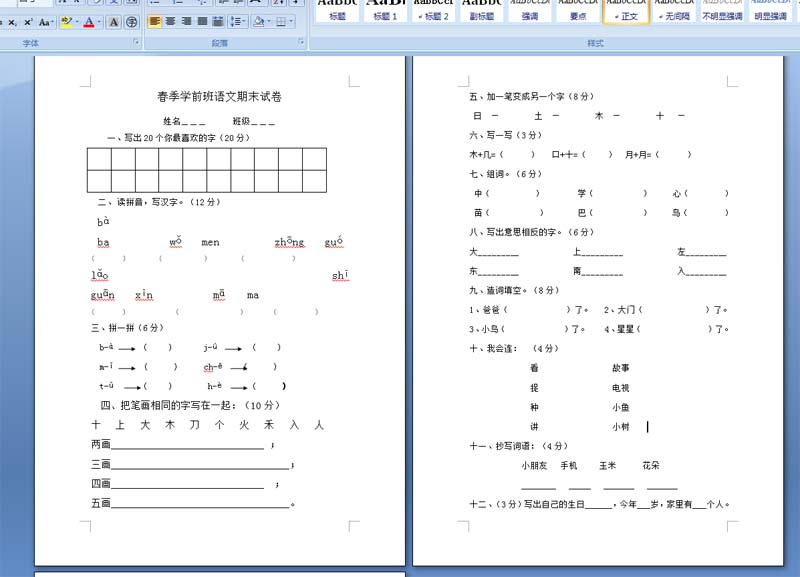
Task: Toggle subscript formatting
Action: point(12,22)
